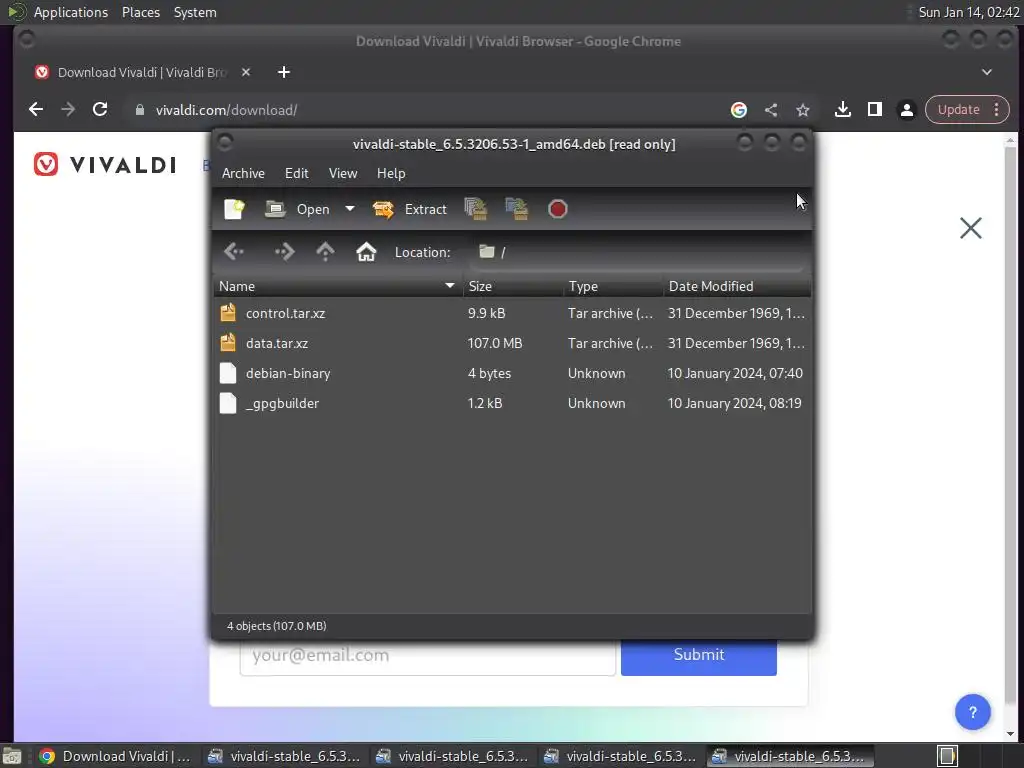Add a folder to the archive icon
The height and width of the screenshot is (768, 1024).
(x=517, y=209)
